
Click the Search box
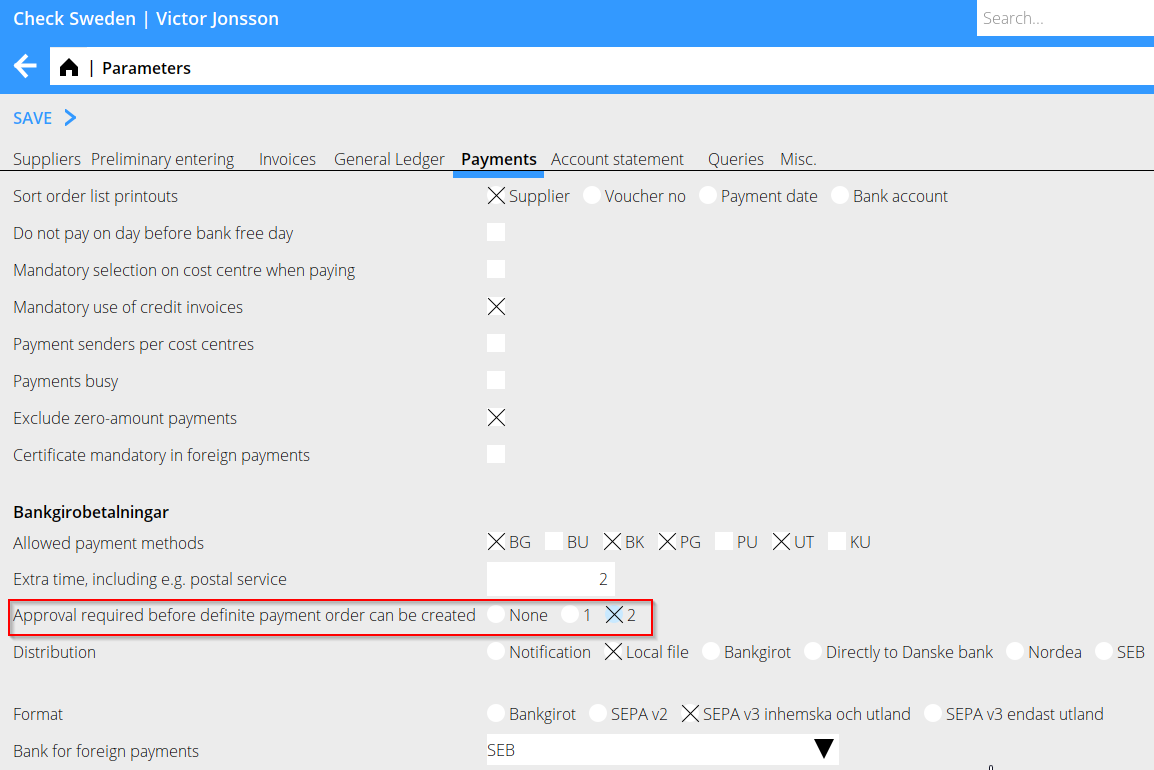tap(1064, 18)
